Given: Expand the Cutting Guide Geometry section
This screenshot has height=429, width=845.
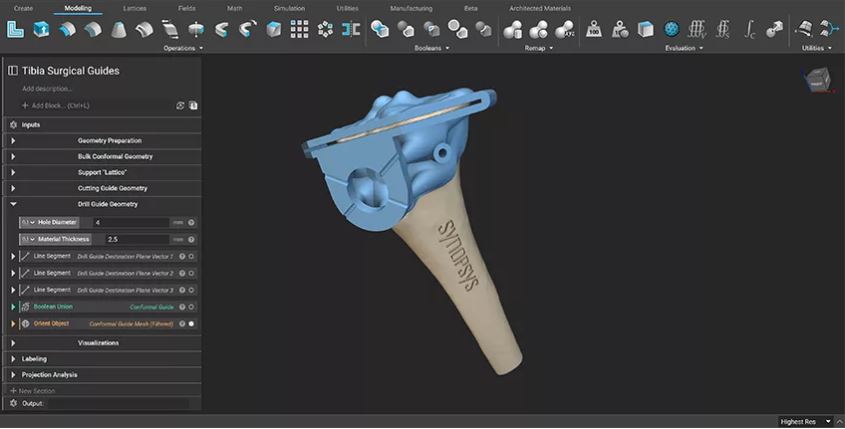Looking at the screenshot, I should click(13, 189).
